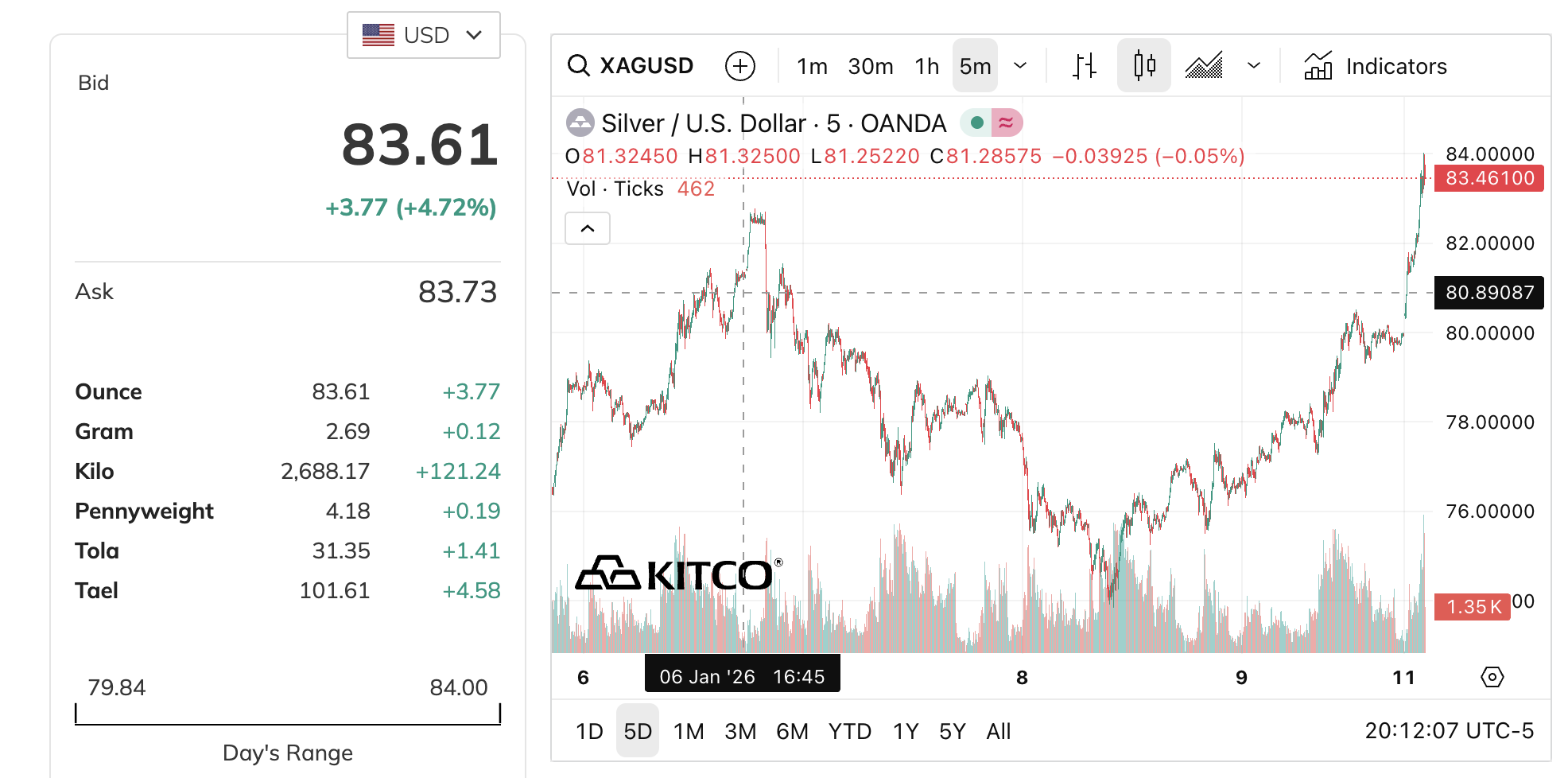
Task: Toggle the green market status indicator
Action: [977, 123]
